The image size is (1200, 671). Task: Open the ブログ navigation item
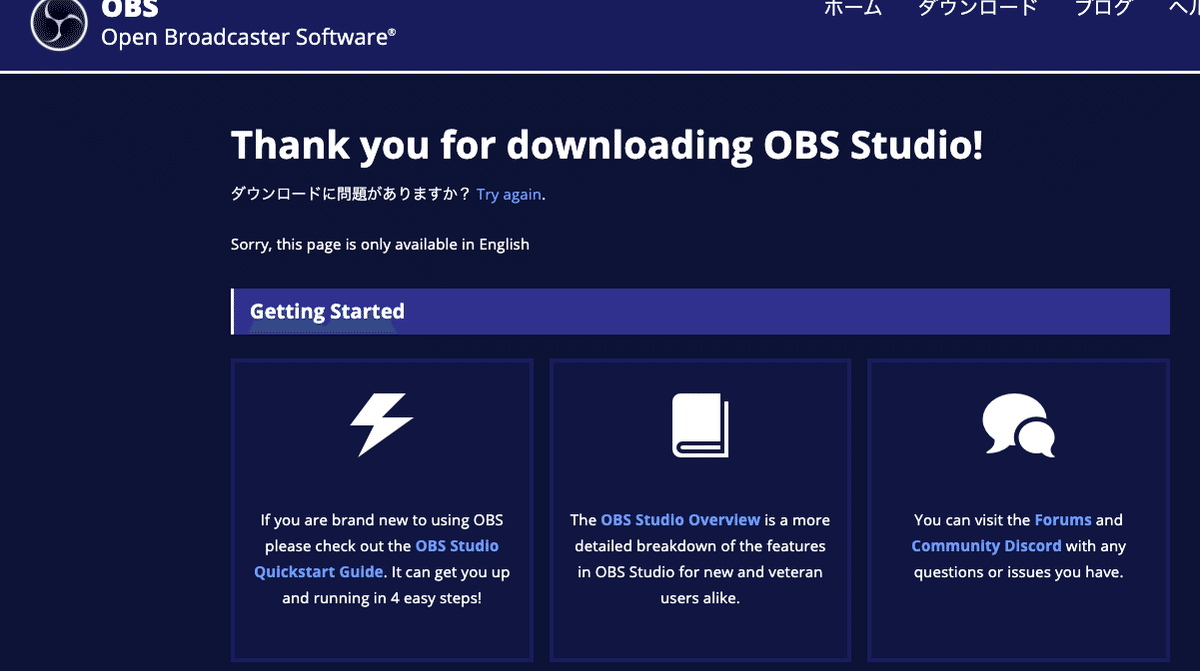coord(1103,8)
